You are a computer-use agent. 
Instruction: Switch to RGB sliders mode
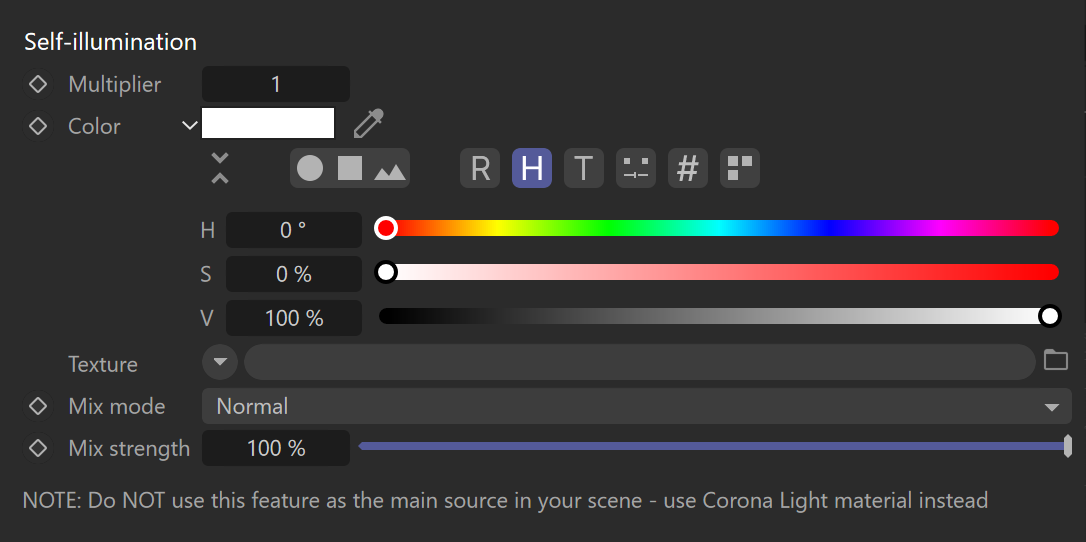[x=480, y=168]
